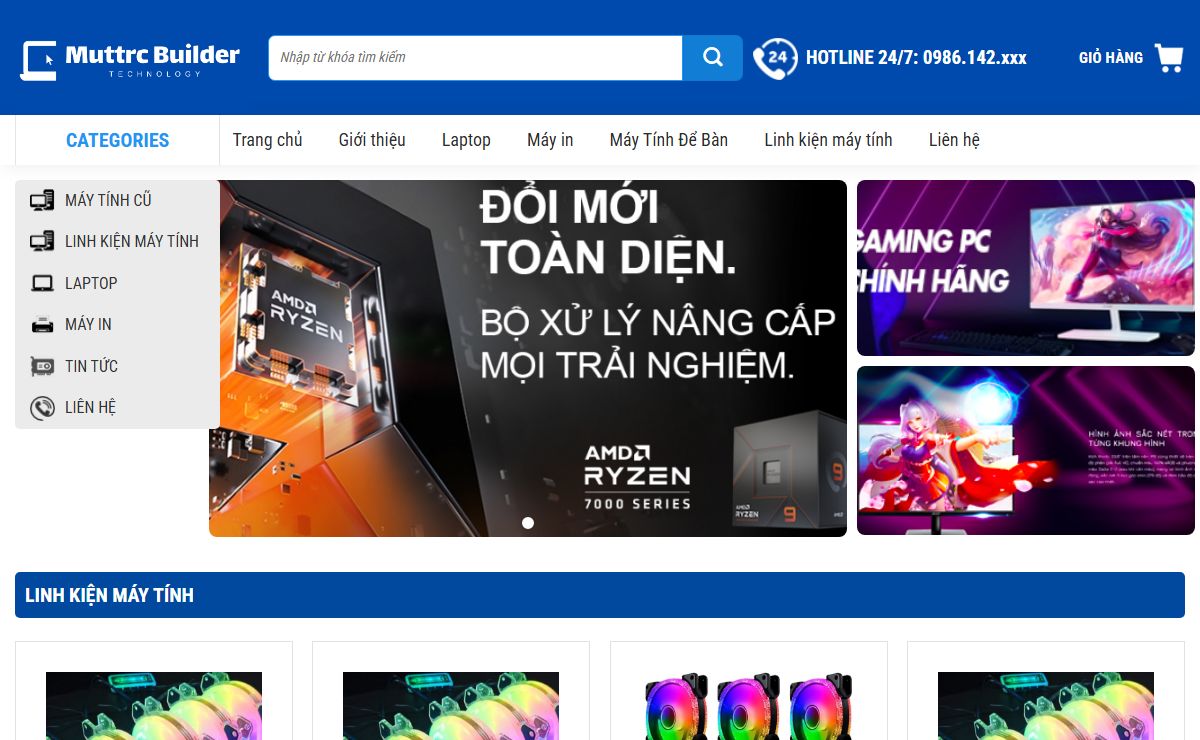Open the Gaming PC chính hãng banner
The height and width of the screenshot is (740, 1200).
tap(1026, 268)
